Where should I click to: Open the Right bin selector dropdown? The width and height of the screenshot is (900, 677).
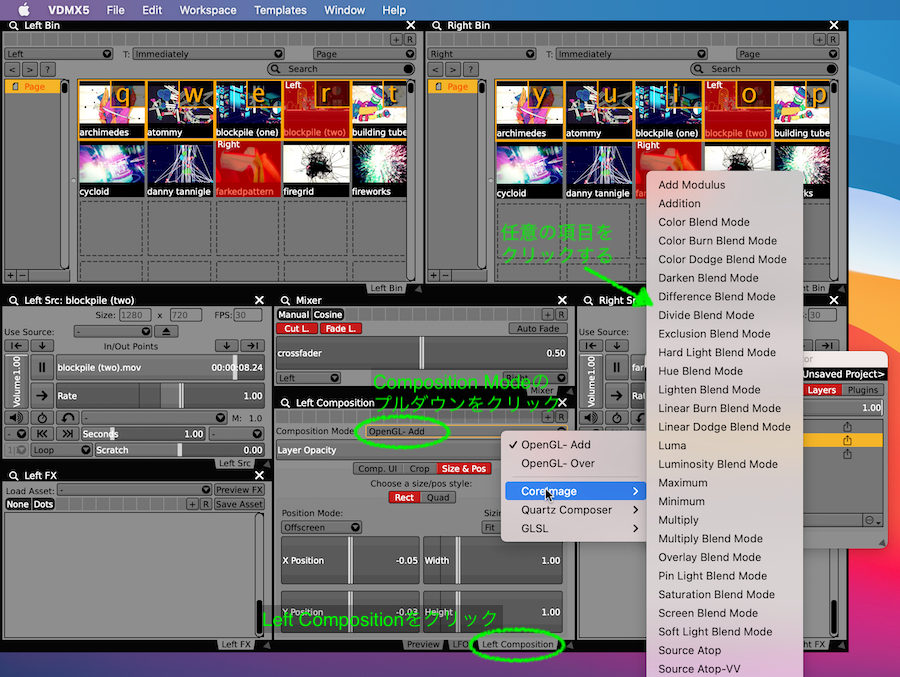(482, 54)
